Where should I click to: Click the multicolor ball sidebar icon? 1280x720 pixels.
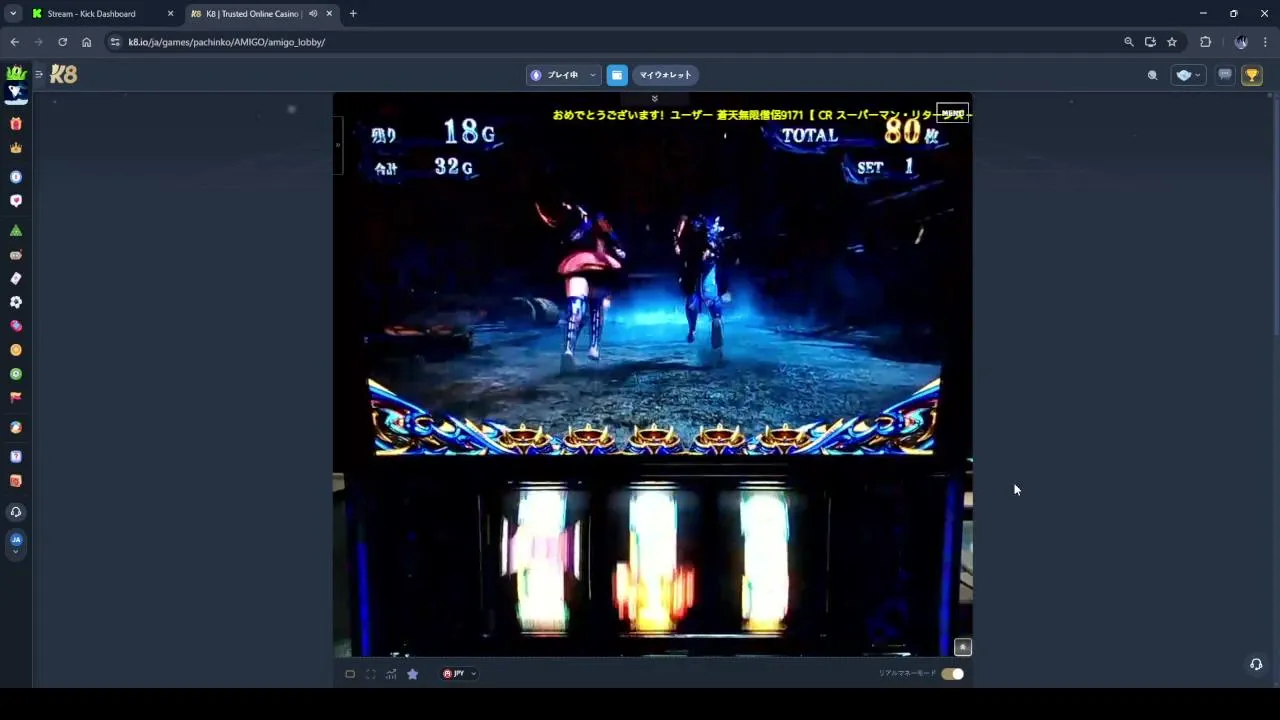tap(15, 428)
